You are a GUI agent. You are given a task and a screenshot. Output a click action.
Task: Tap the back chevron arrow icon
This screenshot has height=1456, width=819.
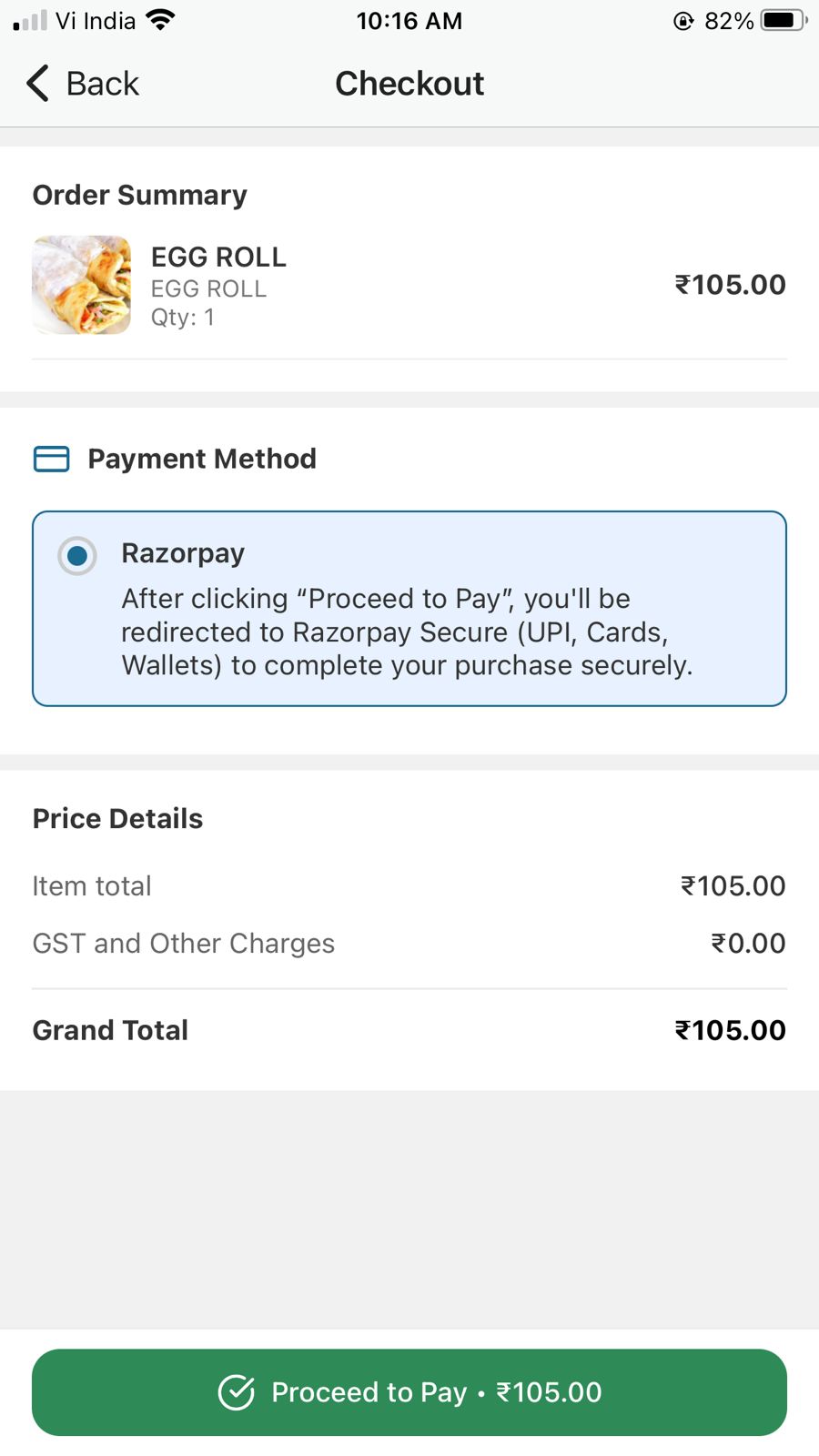37,84
